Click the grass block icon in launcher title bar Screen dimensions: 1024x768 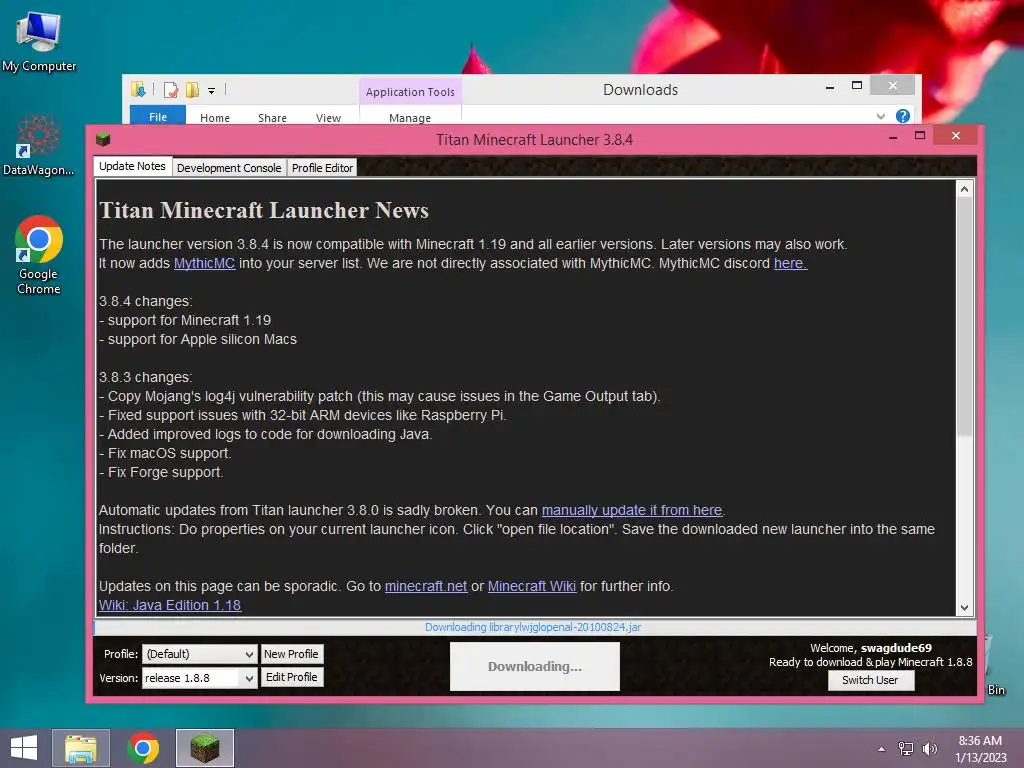(103, 139)
